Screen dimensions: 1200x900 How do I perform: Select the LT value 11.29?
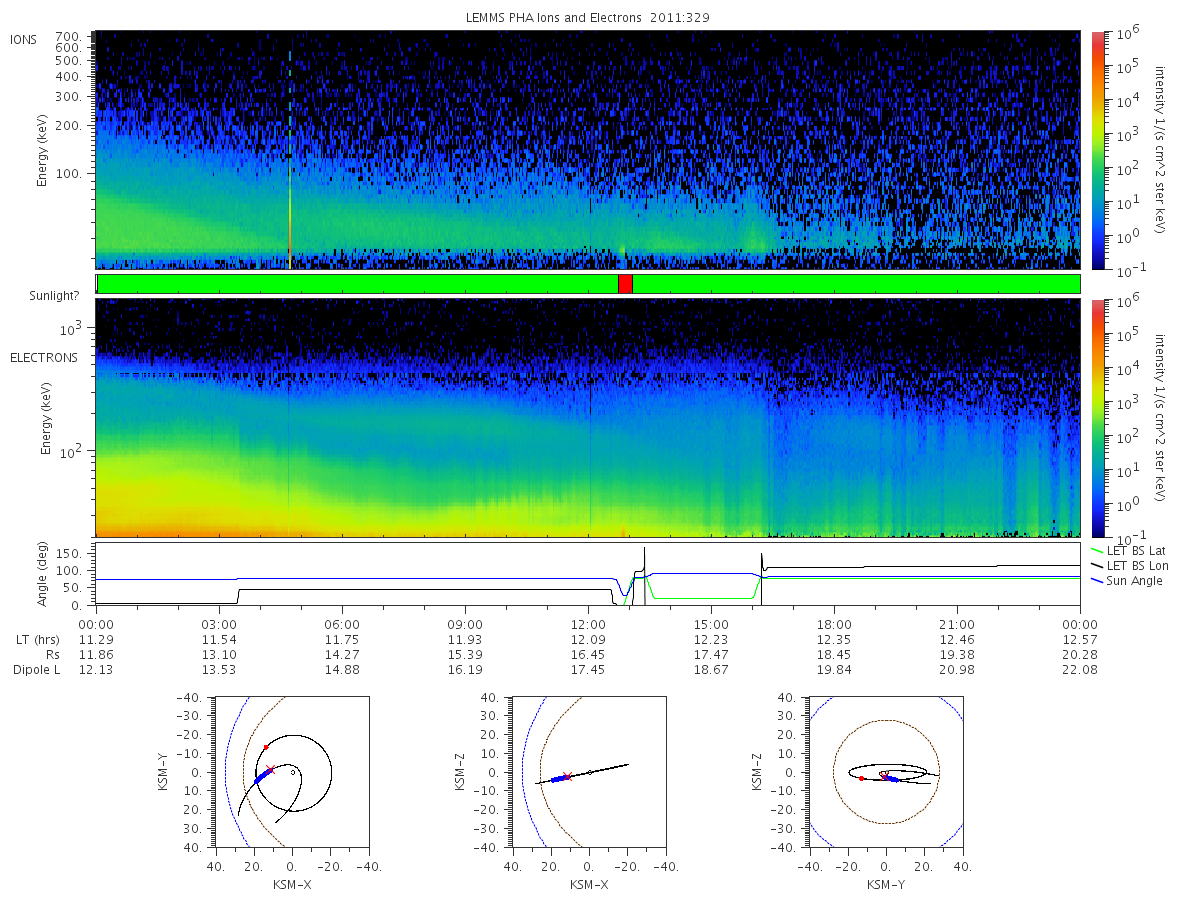[x=96, y=638]
